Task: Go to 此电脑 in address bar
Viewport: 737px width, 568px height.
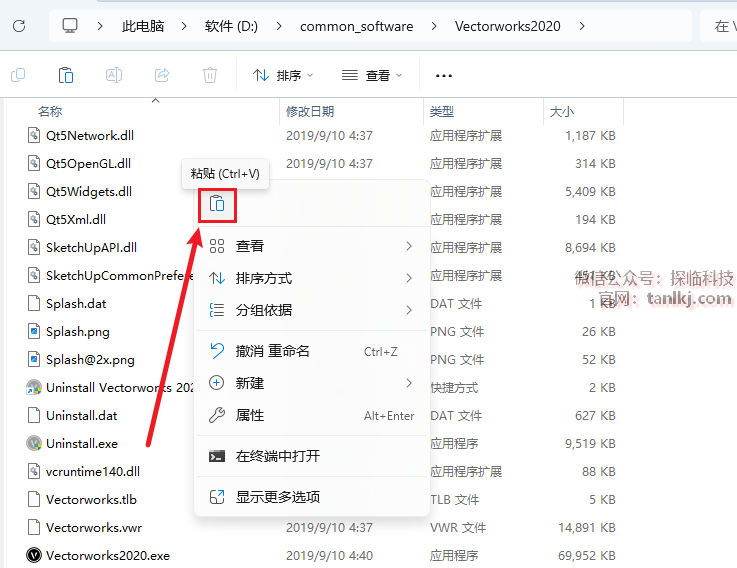Action: pos(143,26)
